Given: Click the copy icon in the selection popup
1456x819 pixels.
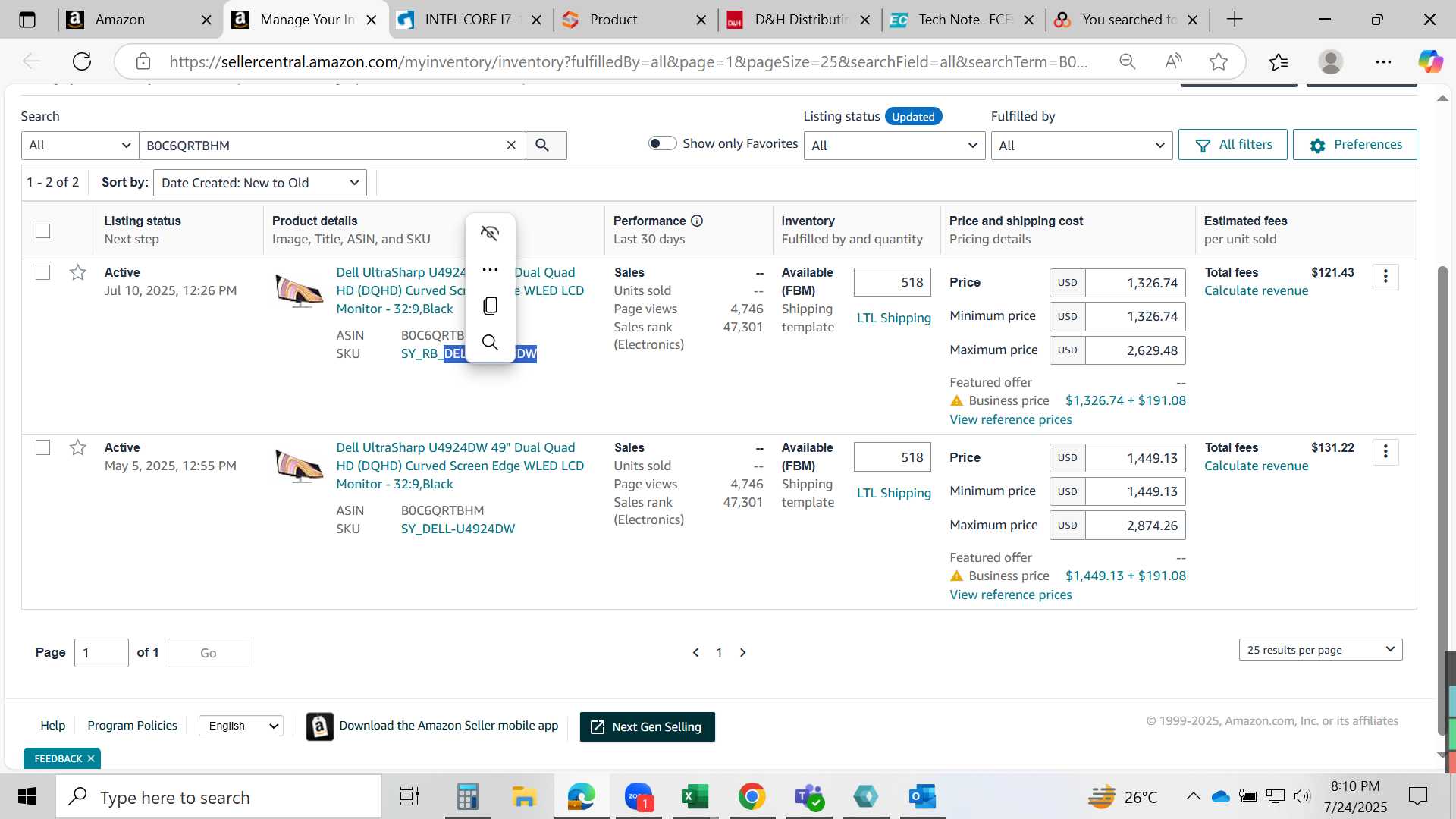Looking at the screenshot, I should (x=490, y=306).
